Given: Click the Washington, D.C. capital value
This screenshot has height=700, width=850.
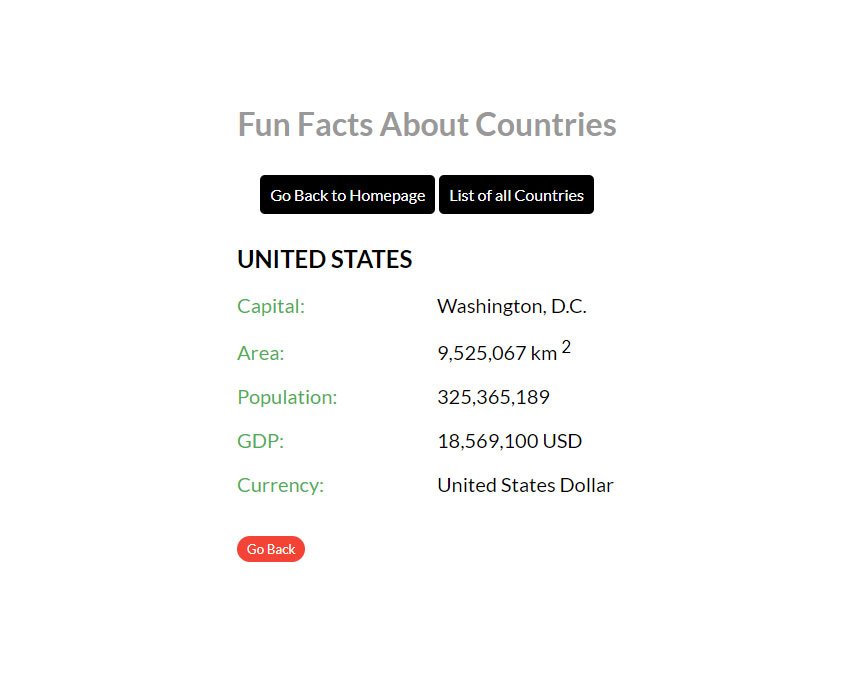Looking at the screenshot, I should pyautogui.click(x=511, y=306).
